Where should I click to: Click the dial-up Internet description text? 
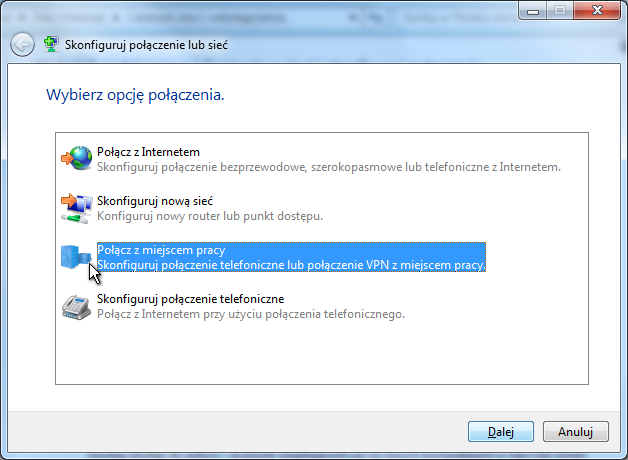[x=250, y=314]
